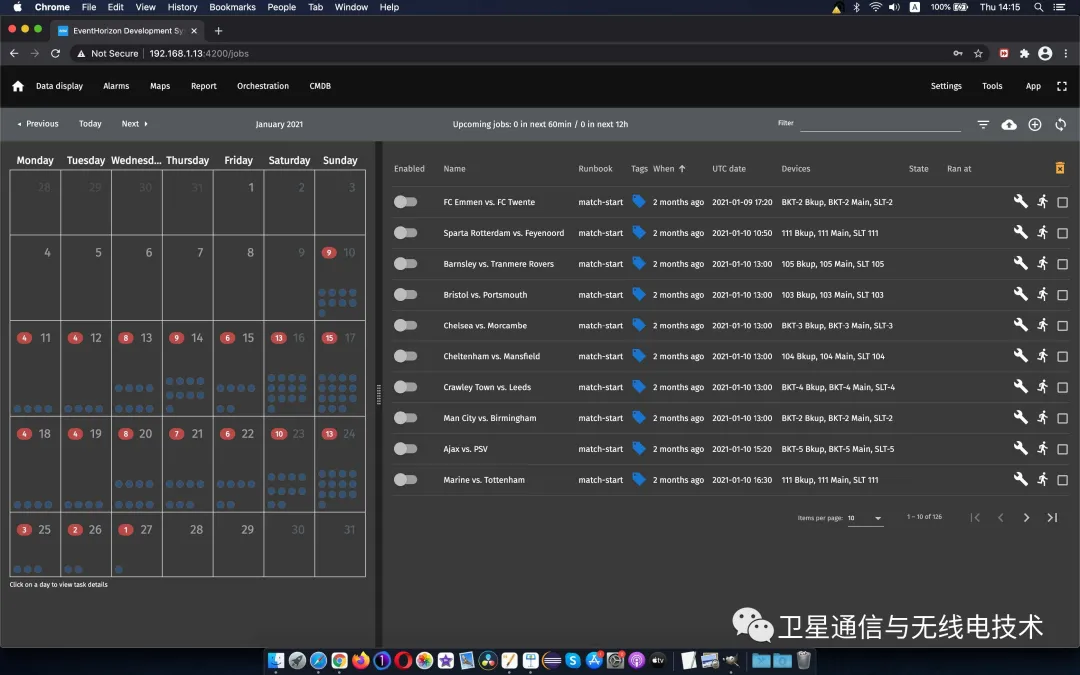Open the Orchestration menu
Image resolution: width=1080 pixels, height=675 pixels.
(262, 86)
